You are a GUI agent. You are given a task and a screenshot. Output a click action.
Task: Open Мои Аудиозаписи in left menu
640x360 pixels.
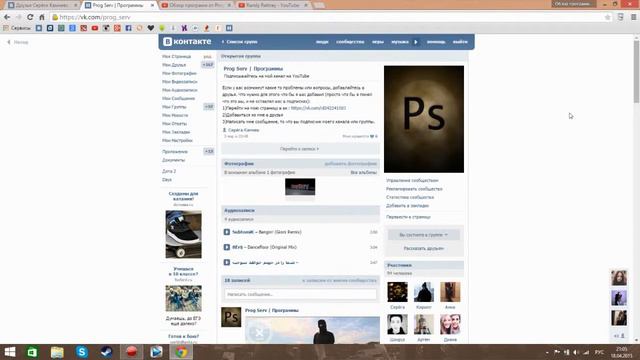tap(180, 90)
